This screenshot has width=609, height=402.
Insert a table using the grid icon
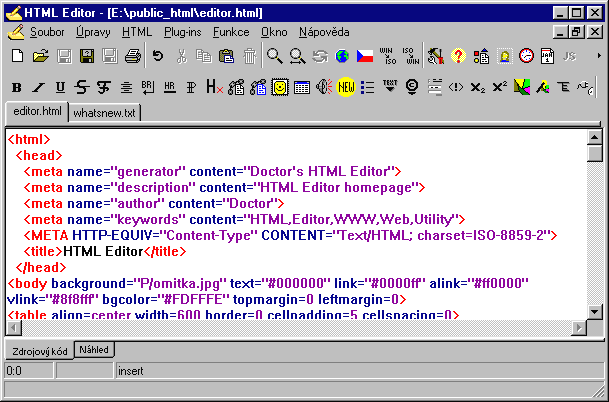(302, 87)
